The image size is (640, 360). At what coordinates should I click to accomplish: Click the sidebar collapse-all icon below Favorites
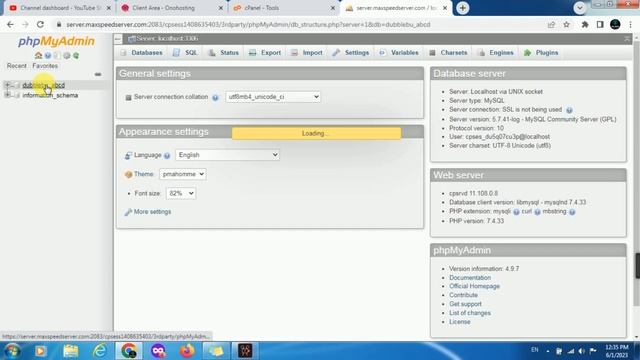pos(98,74)
